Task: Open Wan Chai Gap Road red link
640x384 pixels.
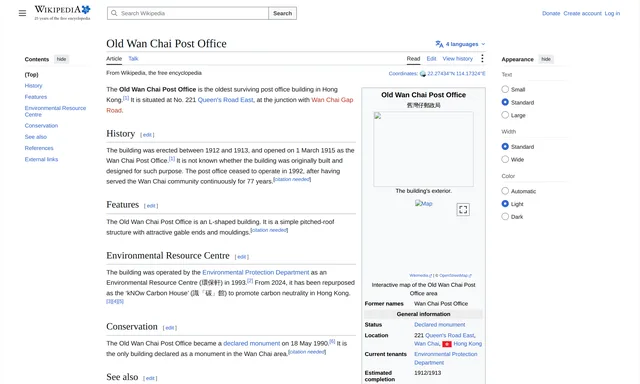Action: coord(230,105)
